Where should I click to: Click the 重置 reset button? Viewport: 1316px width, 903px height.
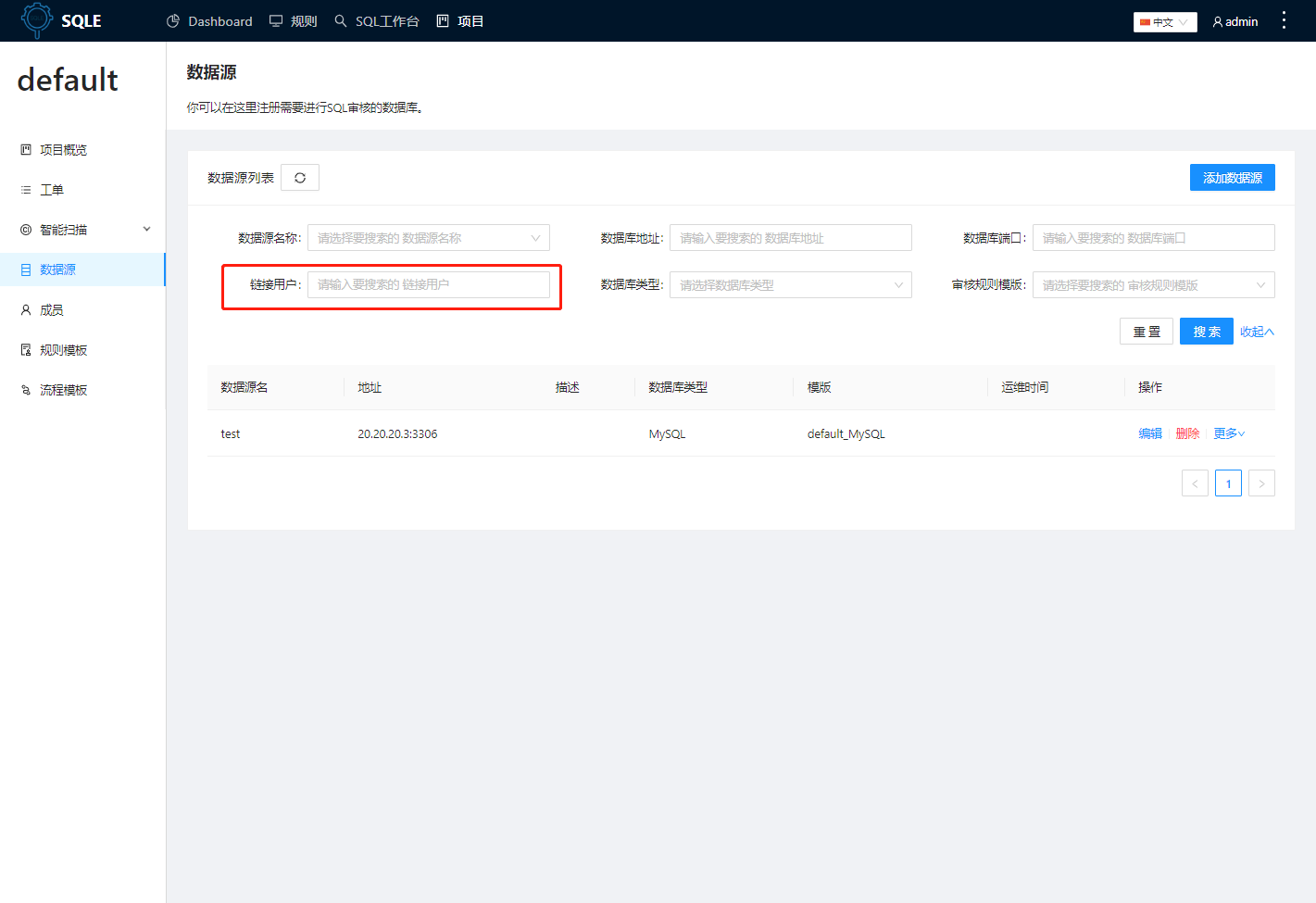click(x=1146, y=331)
